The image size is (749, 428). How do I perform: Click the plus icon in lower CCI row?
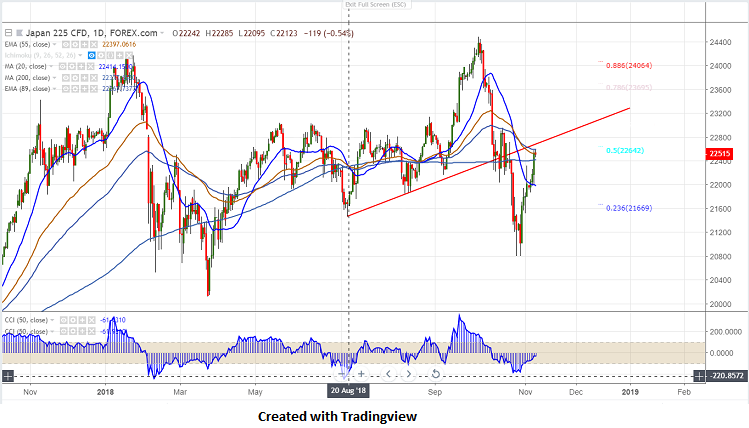[82, 332]
